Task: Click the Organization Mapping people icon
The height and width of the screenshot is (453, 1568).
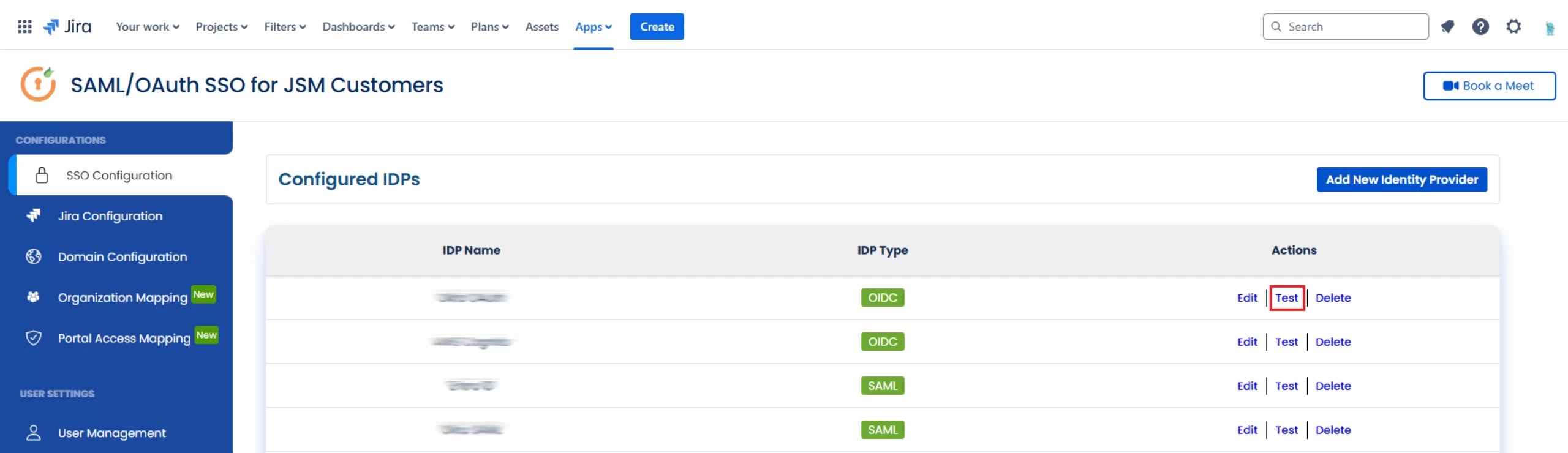Action: (x=34, y=297)
